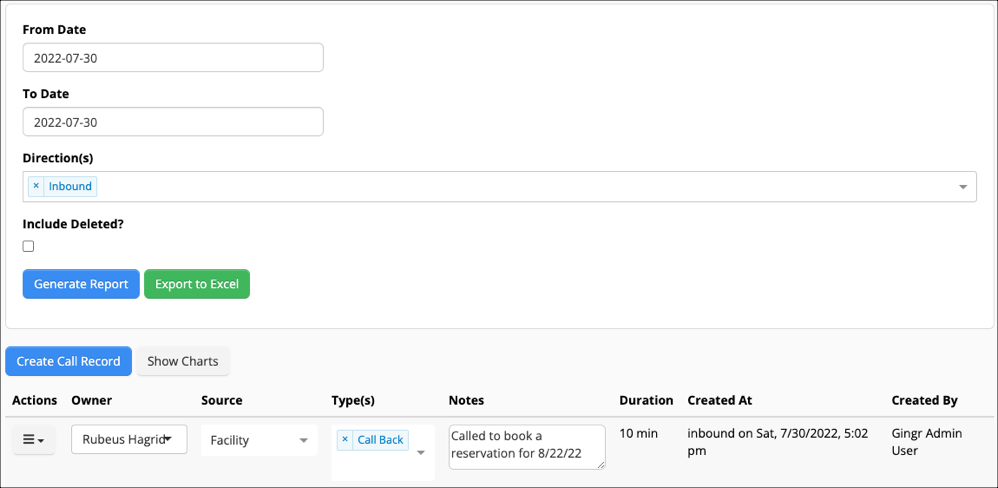Click the Owner column header
Image resolution: width=998 pixels, height=488 pixels.
[x=92, y=400]
